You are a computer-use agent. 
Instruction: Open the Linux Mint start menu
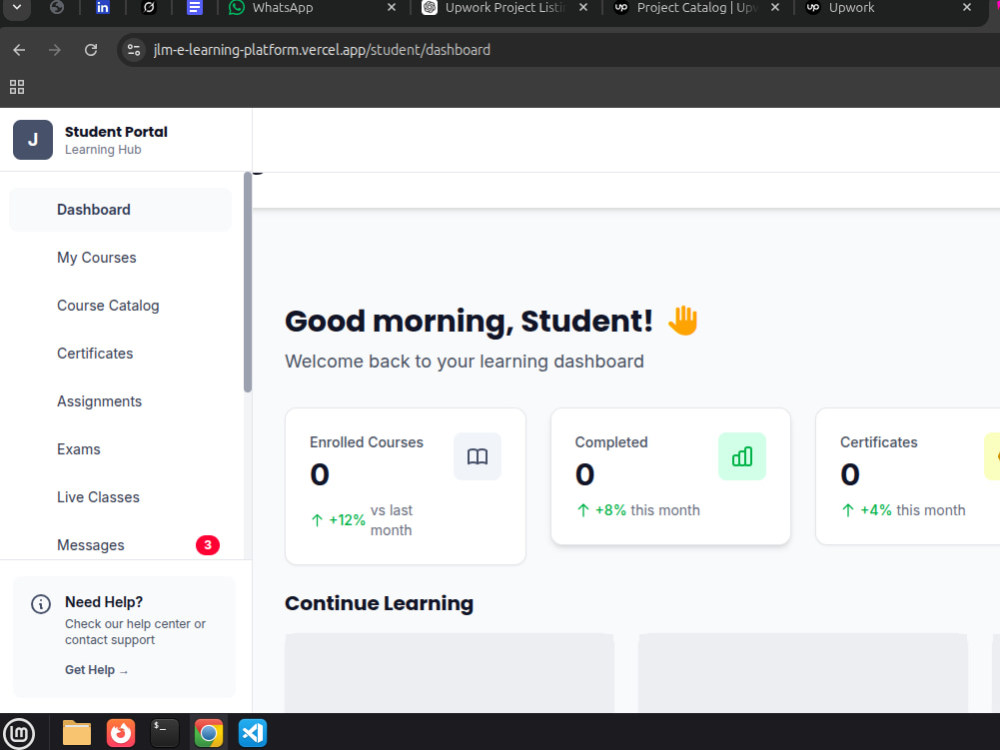click(19, 733)
